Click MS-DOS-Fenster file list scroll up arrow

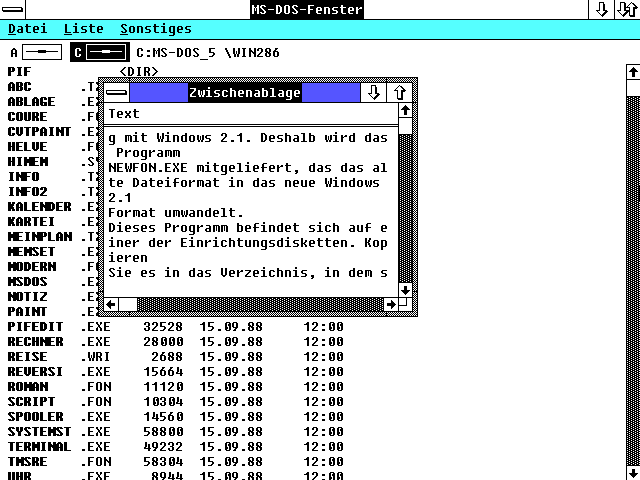pos(633,72)
